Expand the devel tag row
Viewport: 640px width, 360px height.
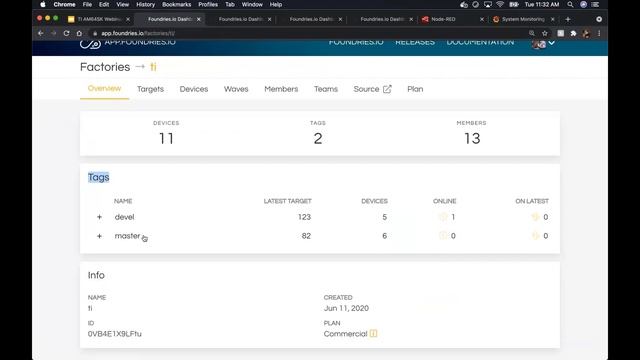pyautogui.click(x=99, y=217)
